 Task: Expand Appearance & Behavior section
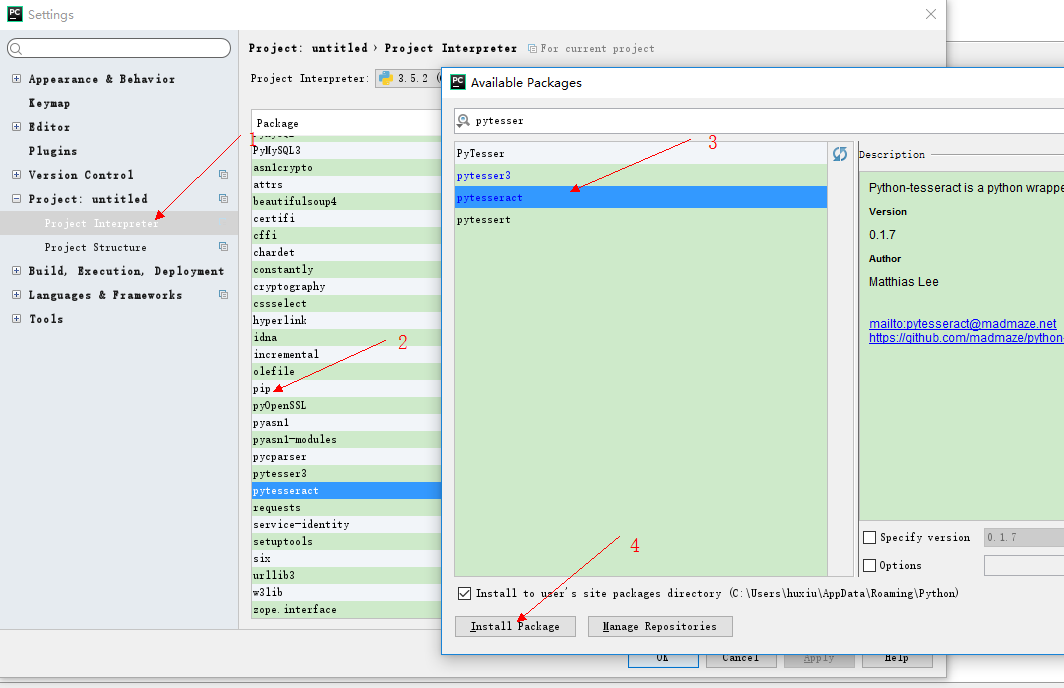click(16, 79)
